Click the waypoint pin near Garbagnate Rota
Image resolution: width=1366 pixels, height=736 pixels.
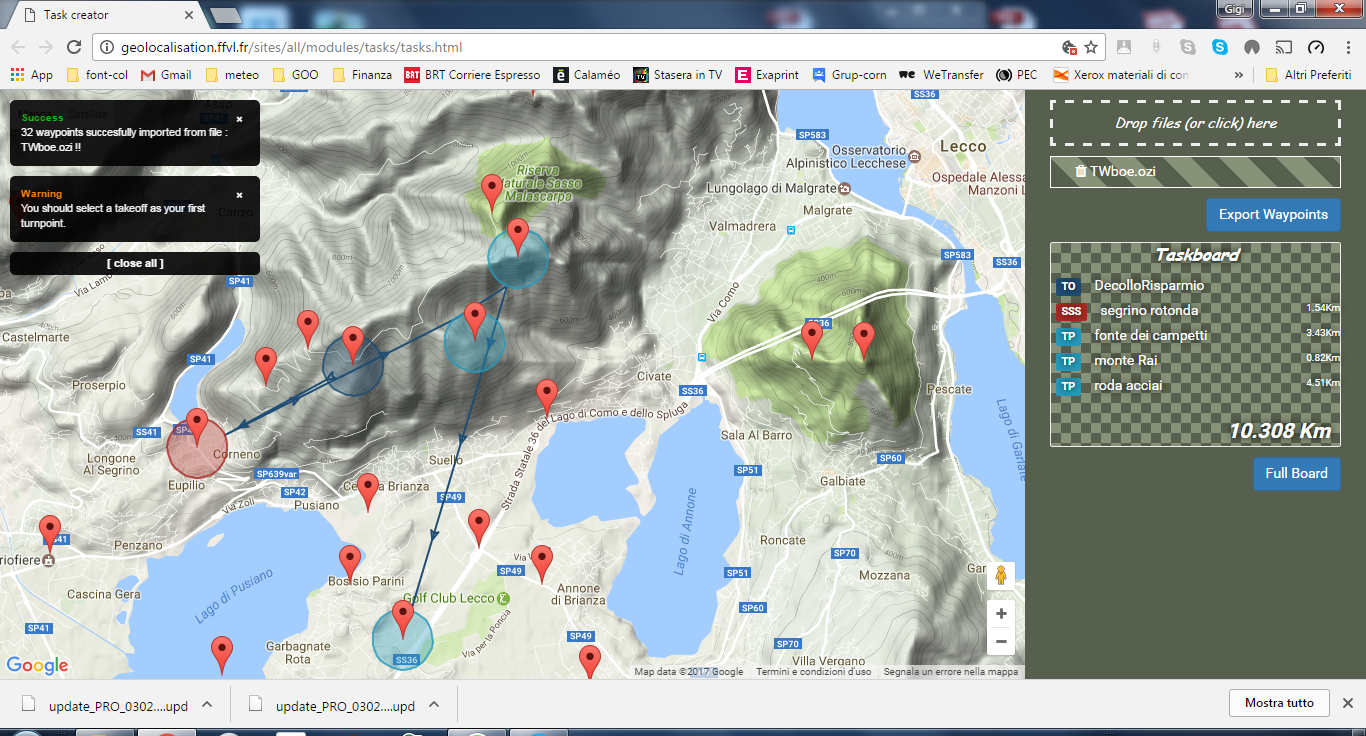pyautogui.click(x=223, y=654)
